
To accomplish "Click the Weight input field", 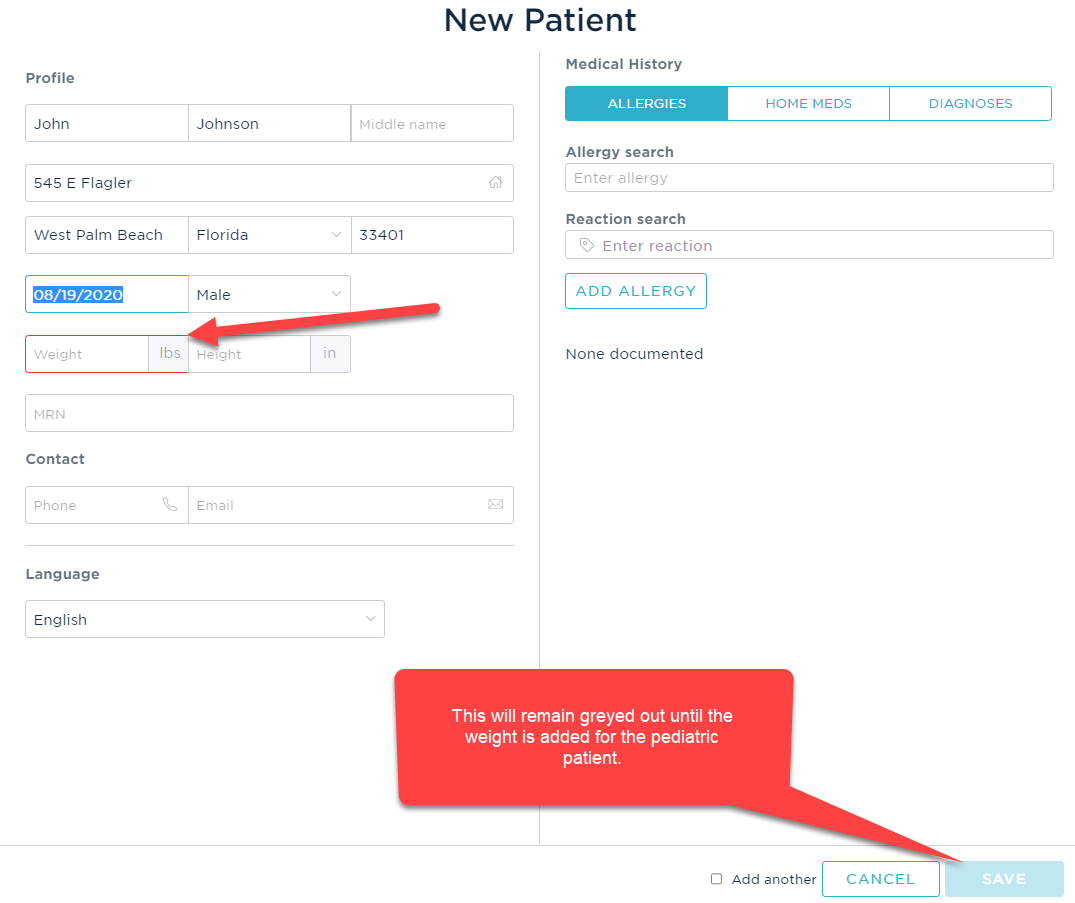I will point(88,354).
